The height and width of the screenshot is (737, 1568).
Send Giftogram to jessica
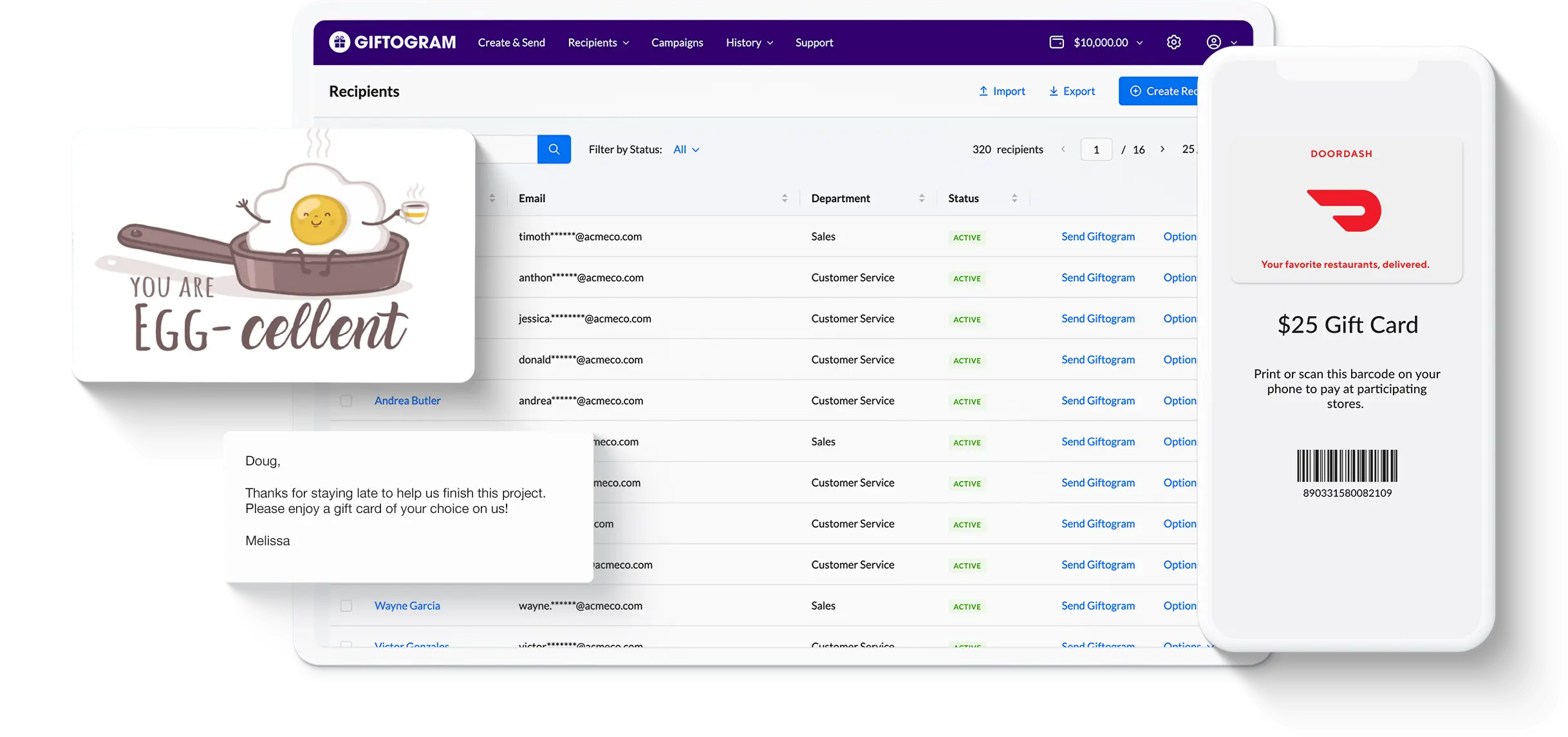click(1098, 319)
